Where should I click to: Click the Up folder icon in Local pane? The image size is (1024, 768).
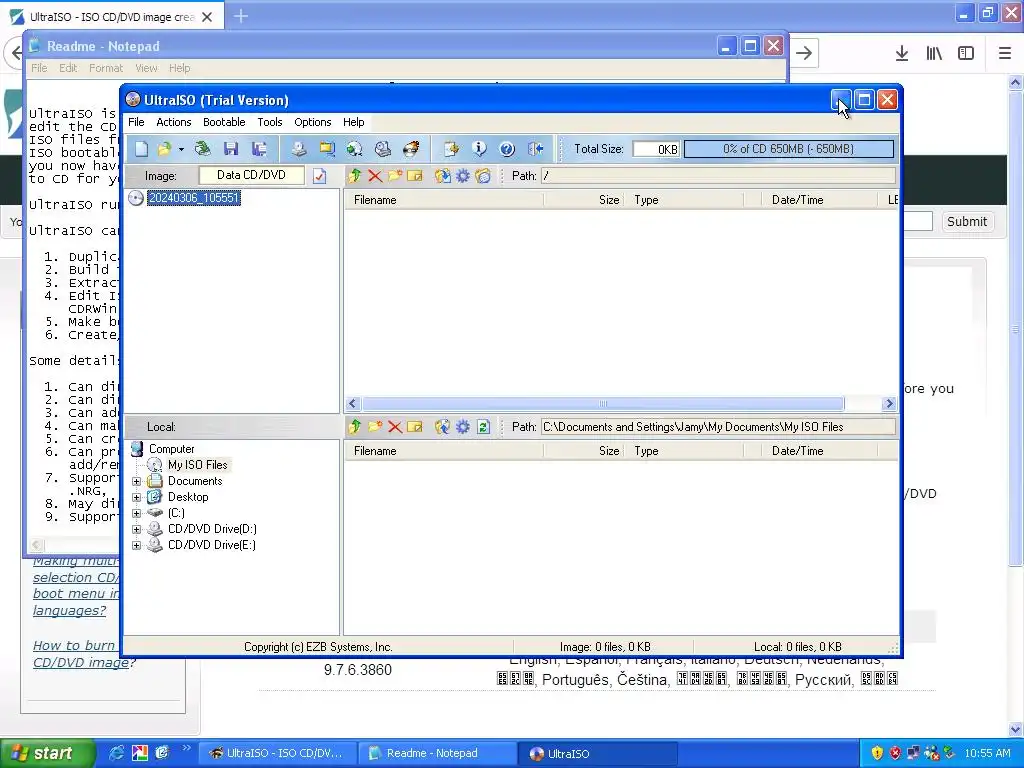click(355, 427)
